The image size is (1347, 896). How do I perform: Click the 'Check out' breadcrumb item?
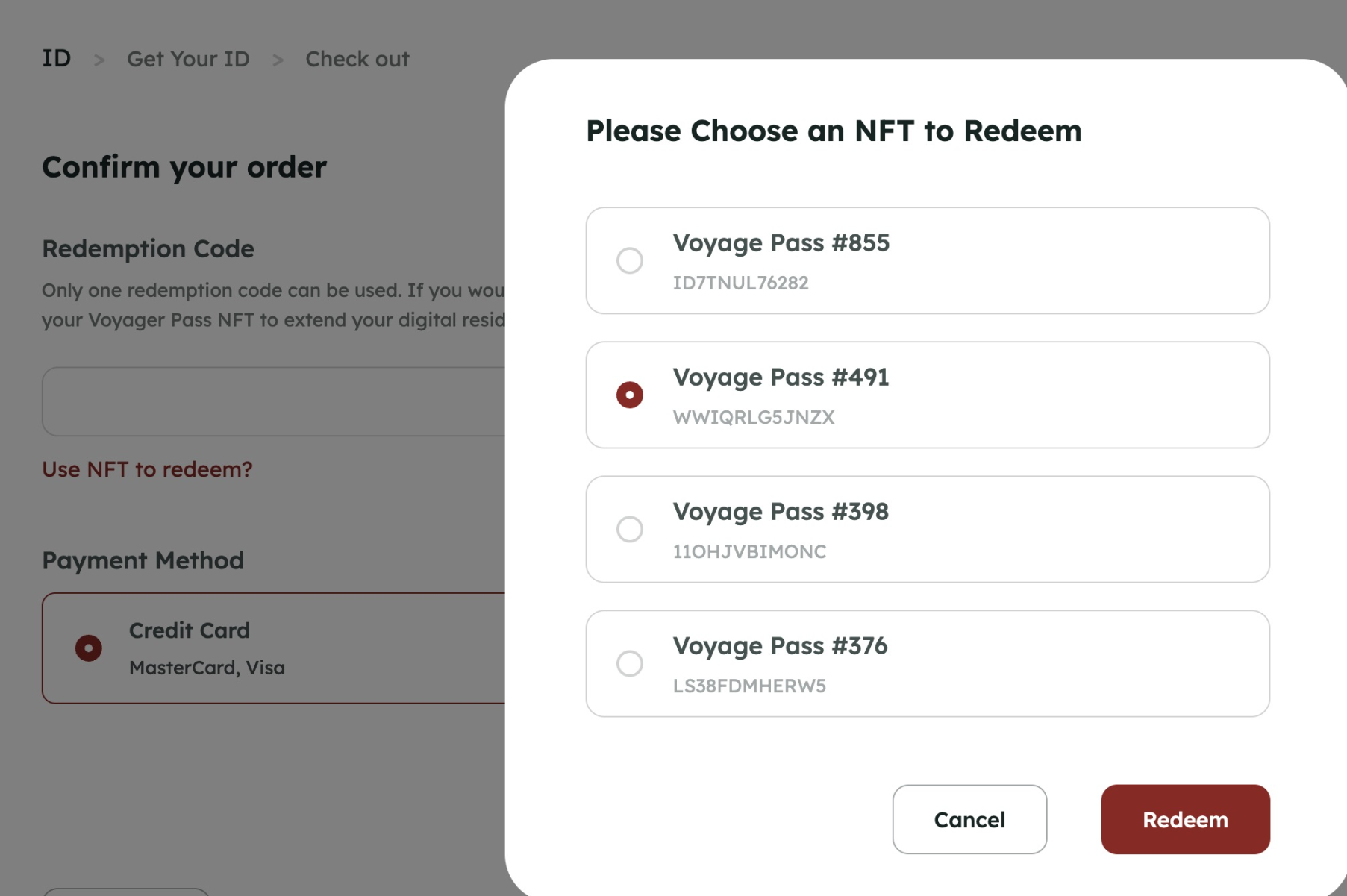coord(357,59)
